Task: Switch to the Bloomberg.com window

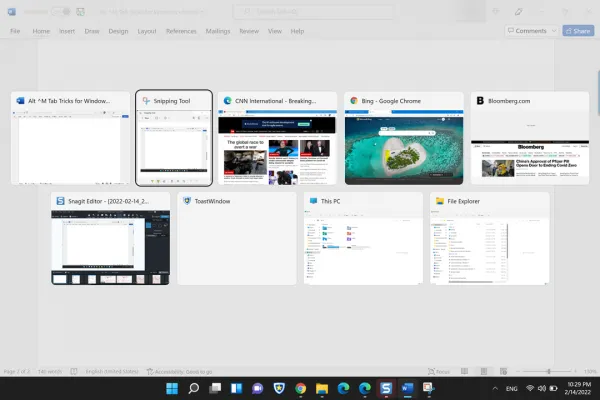Action: pos(530,138)
